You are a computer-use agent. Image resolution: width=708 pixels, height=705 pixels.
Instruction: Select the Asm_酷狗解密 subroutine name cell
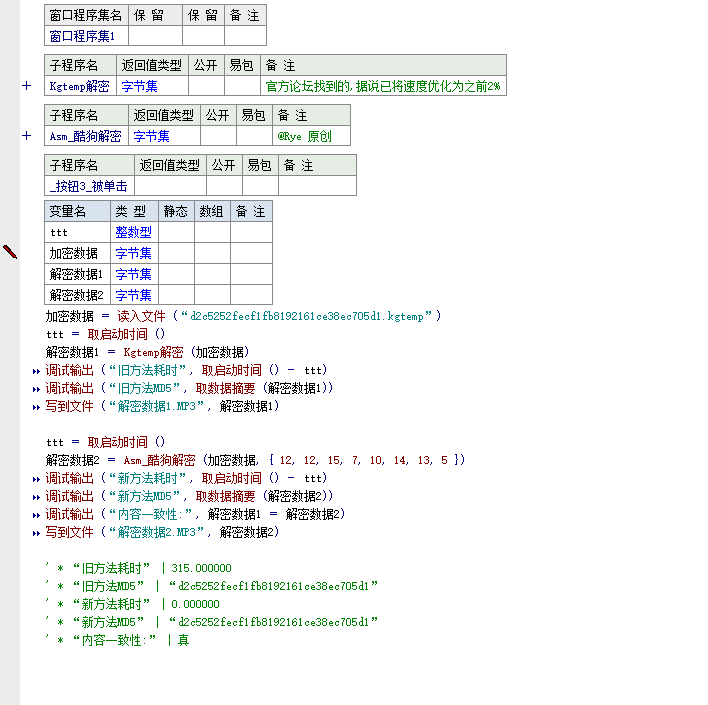click(x=86, y=135)
